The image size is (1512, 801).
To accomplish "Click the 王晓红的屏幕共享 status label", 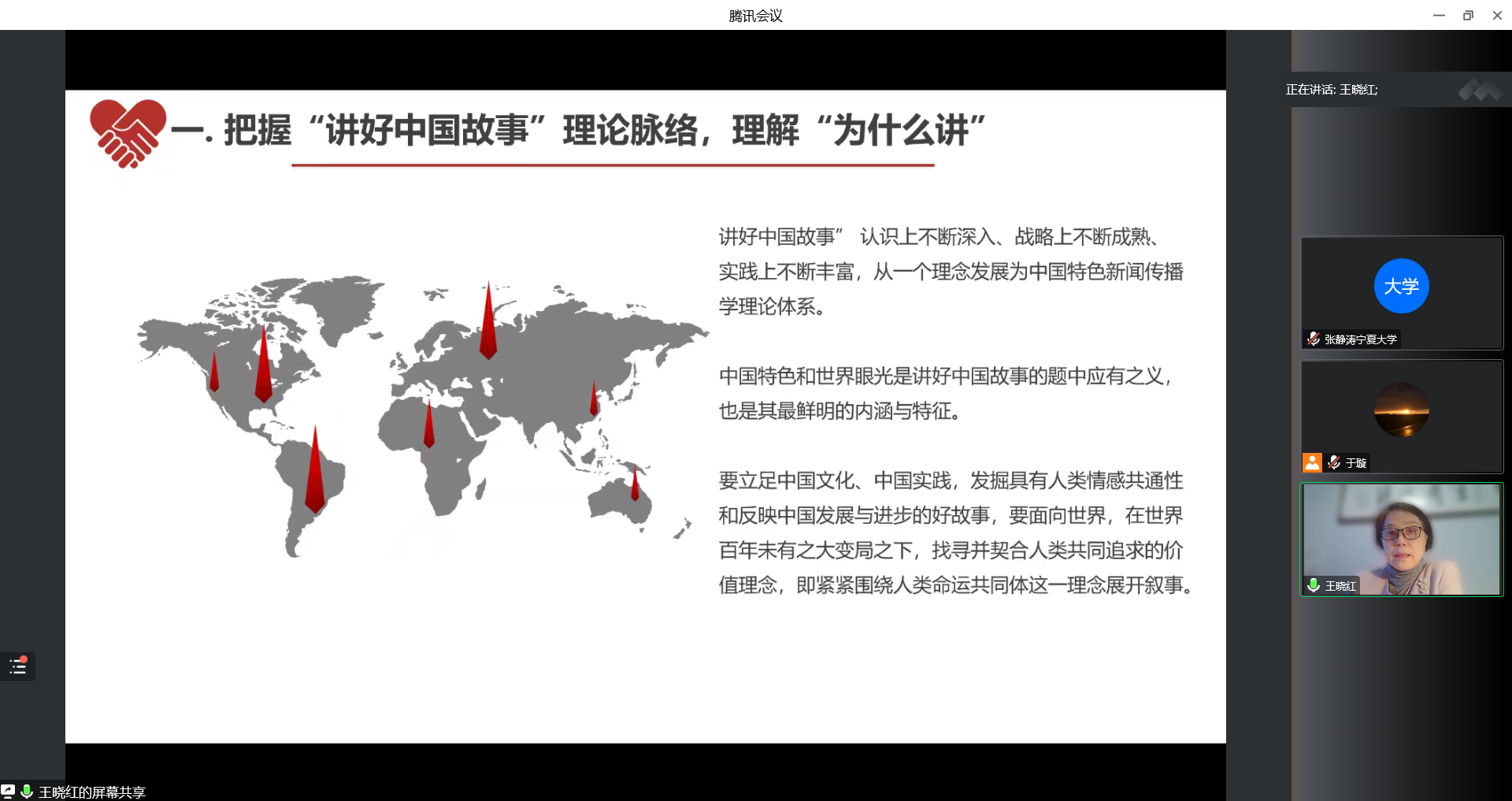I will pos(92,792).
